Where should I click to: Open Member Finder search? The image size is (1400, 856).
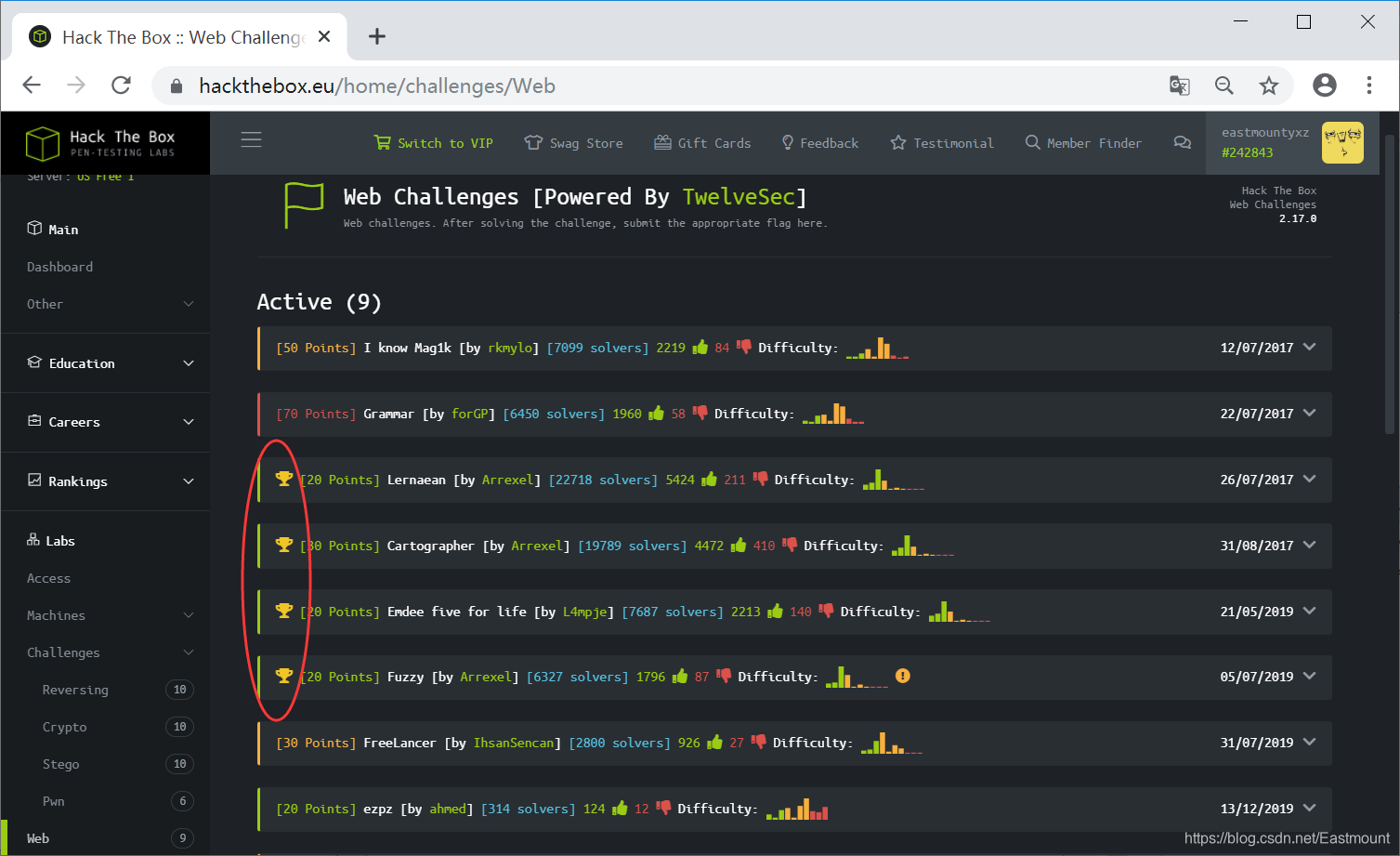[1083, 143]
